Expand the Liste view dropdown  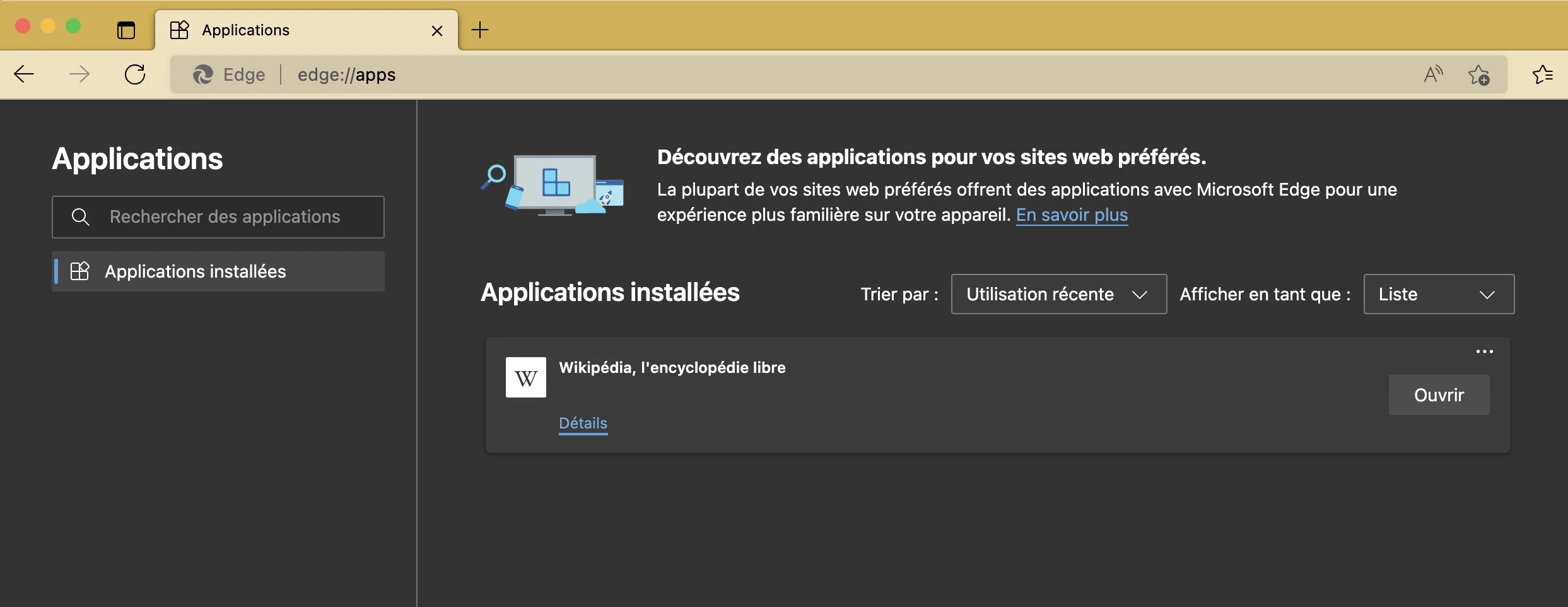(1439, 294)
